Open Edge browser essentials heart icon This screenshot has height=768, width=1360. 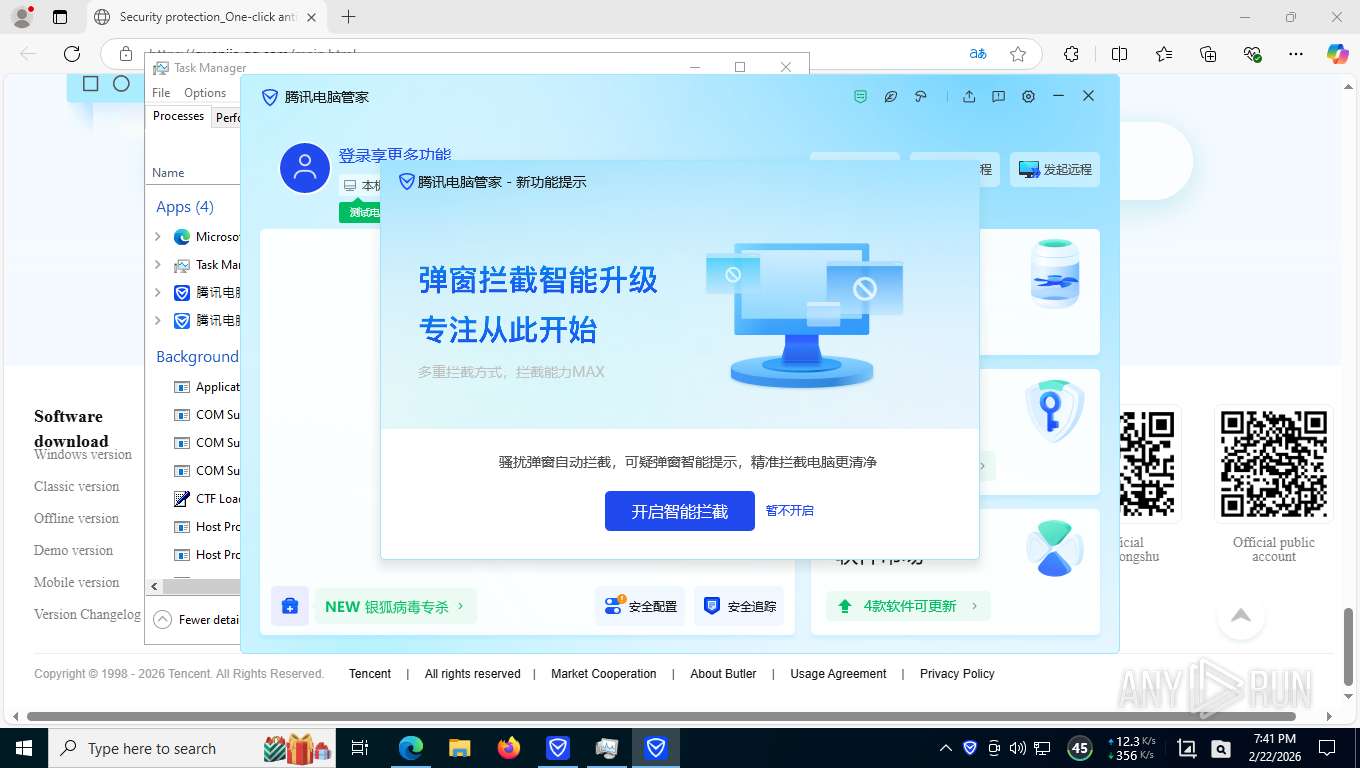pyautogui.click(x=1252, y=54)
